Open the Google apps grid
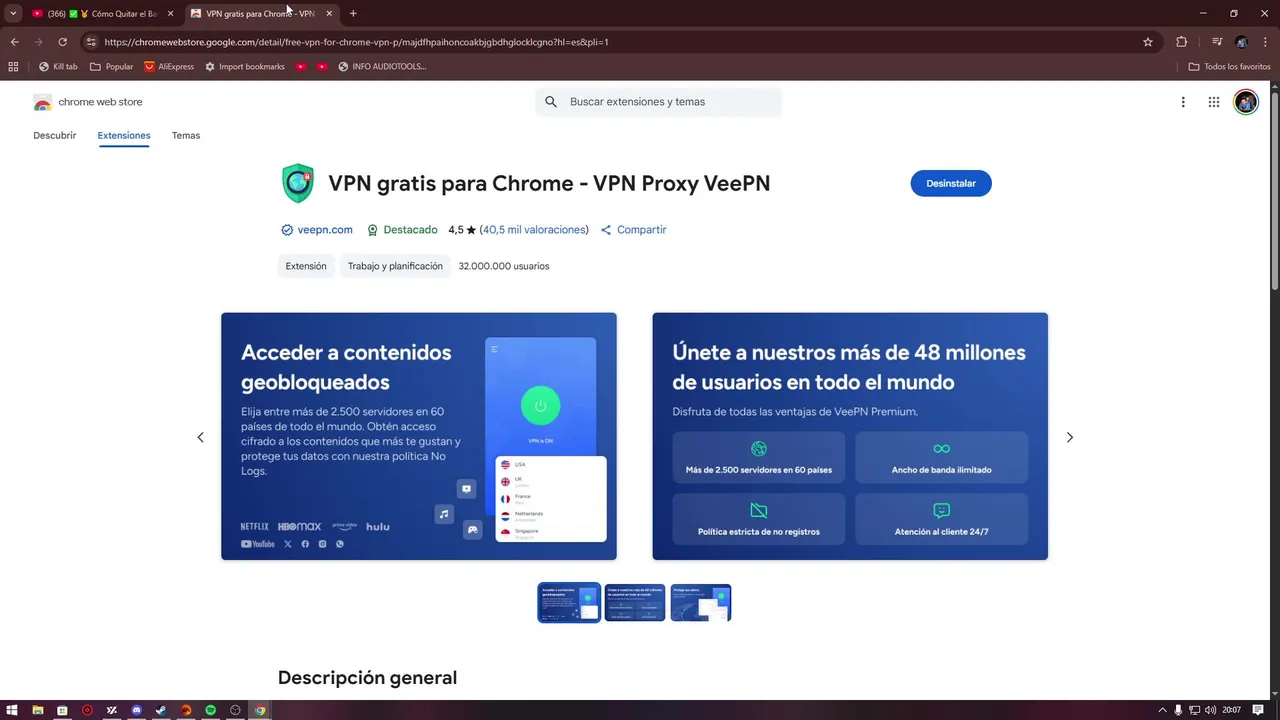This screenshot has height=720, width=1280. pyautogui.click(x=1214, y=102)
